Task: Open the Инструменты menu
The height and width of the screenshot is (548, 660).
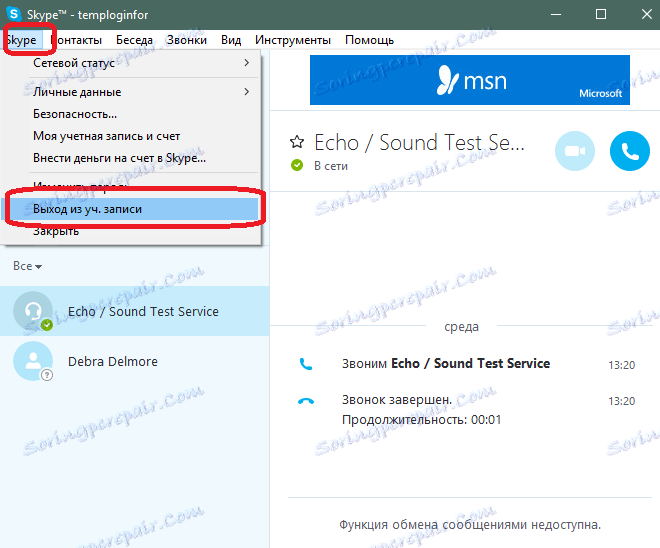Action: [293, 40]
